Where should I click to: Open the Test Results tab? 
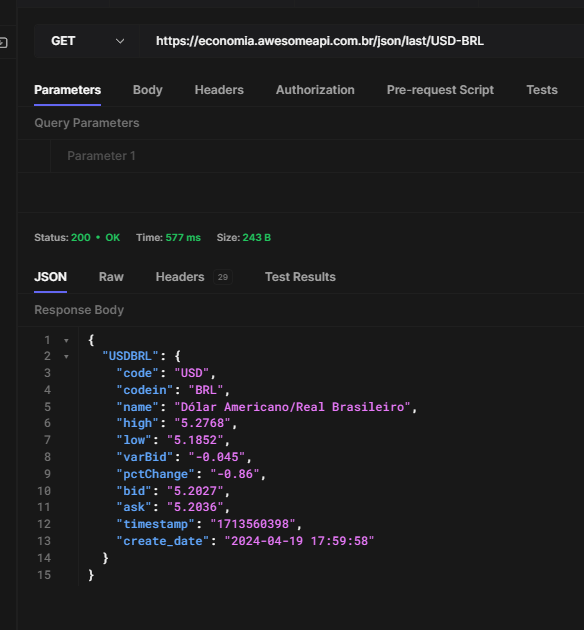coord(300,277)
